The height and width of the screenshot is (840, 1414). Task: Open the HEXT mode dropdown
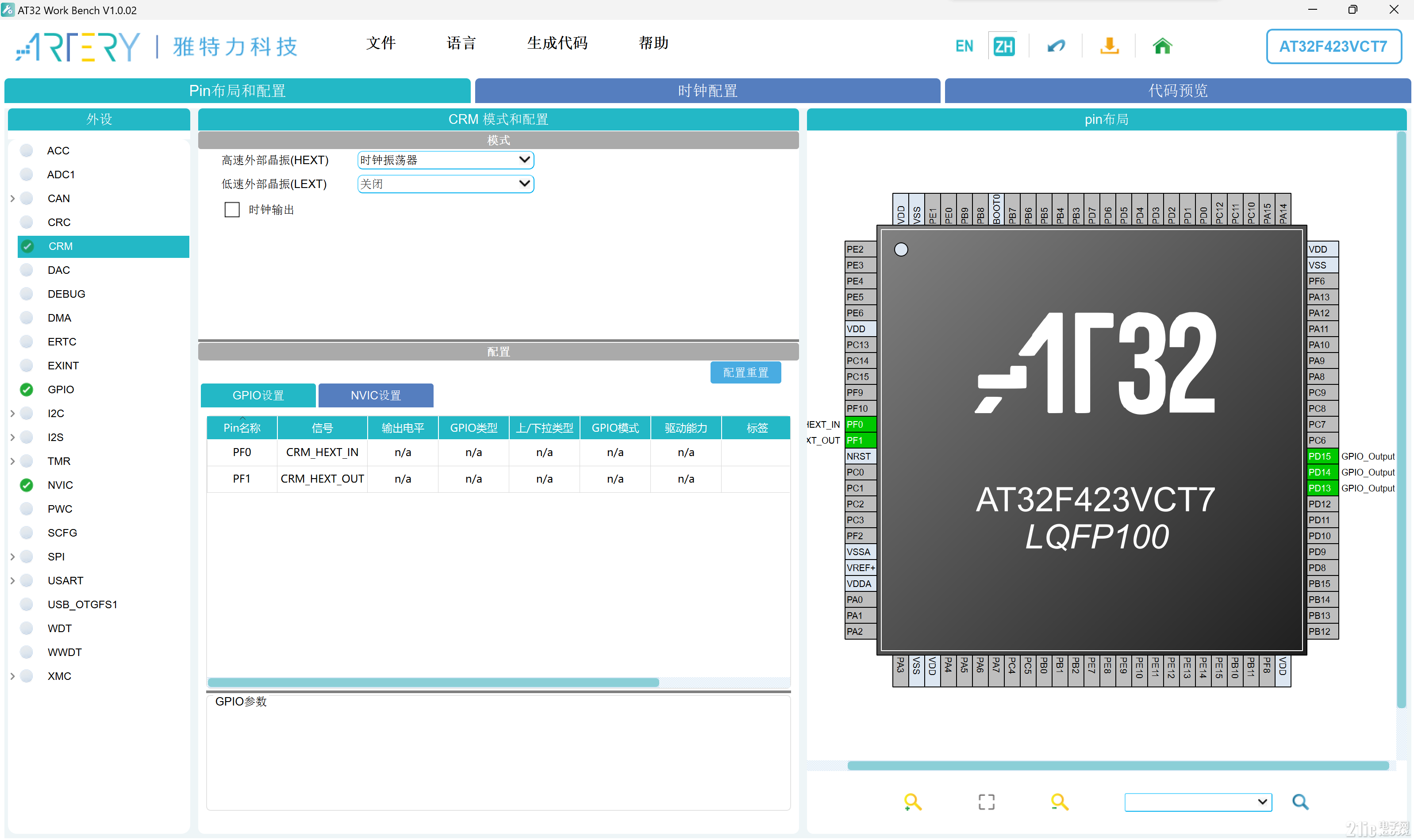coord(445,160)
